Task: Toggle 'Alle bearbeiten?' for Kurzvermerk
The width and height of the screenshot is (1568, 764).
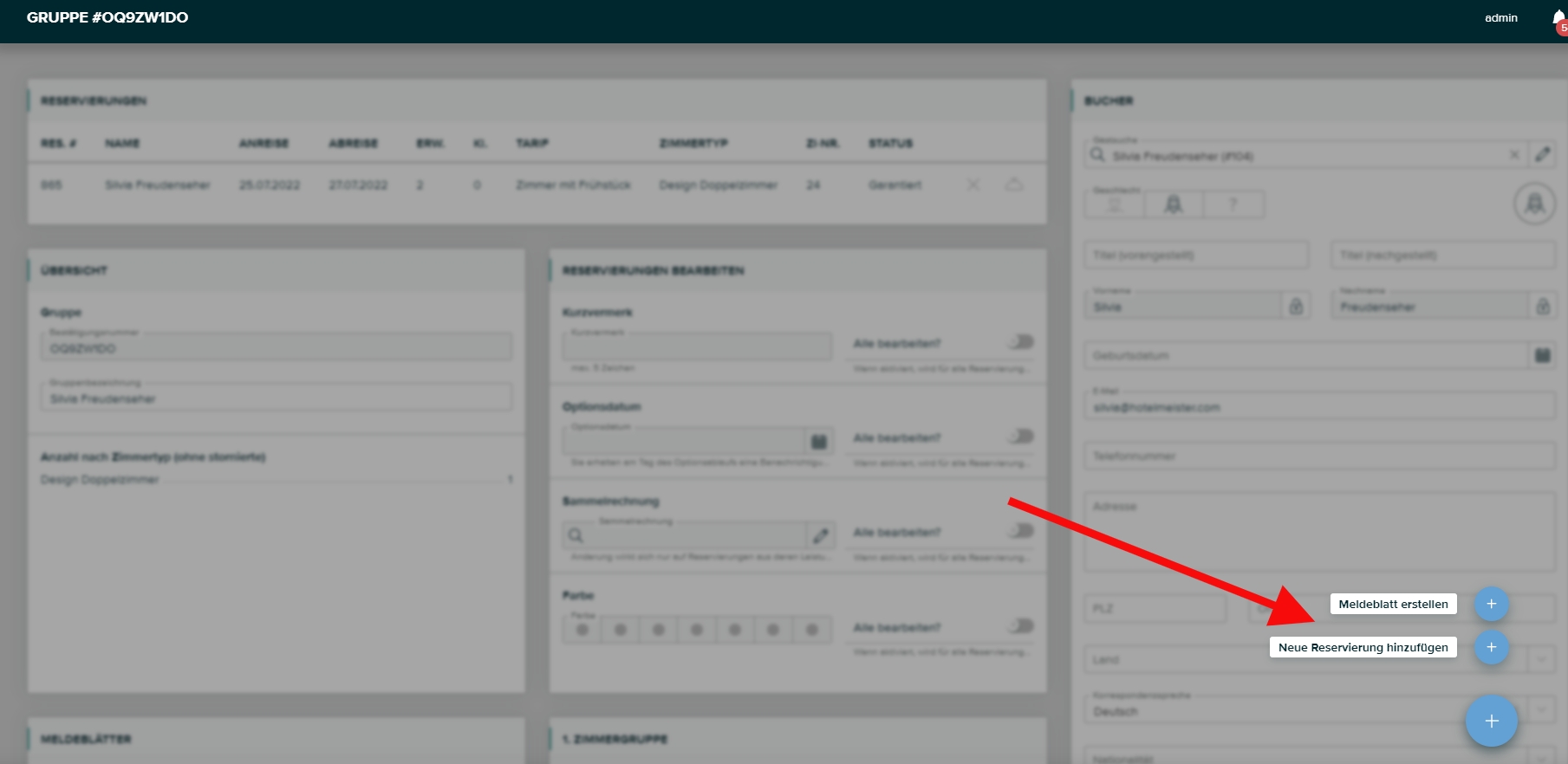Action: (x=1021, y=342)
